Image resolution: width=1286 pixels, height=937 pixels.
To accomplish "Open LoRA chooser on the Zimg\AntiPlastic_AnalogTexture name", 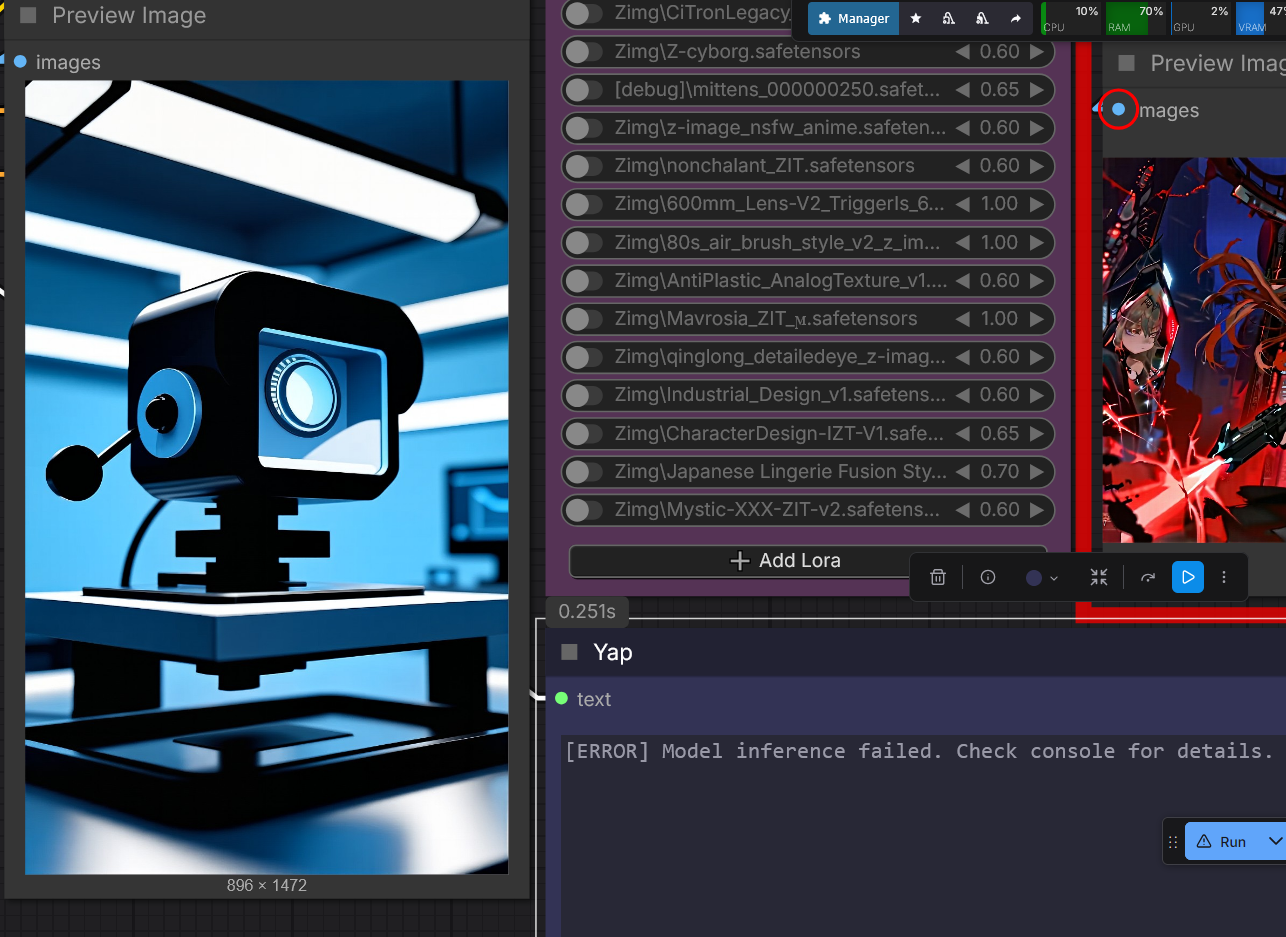I will 780,281.
